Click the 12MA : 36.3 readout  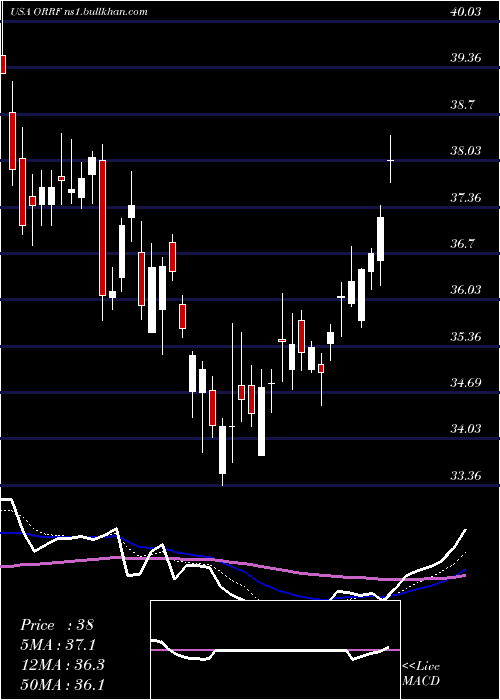point(62,664)
